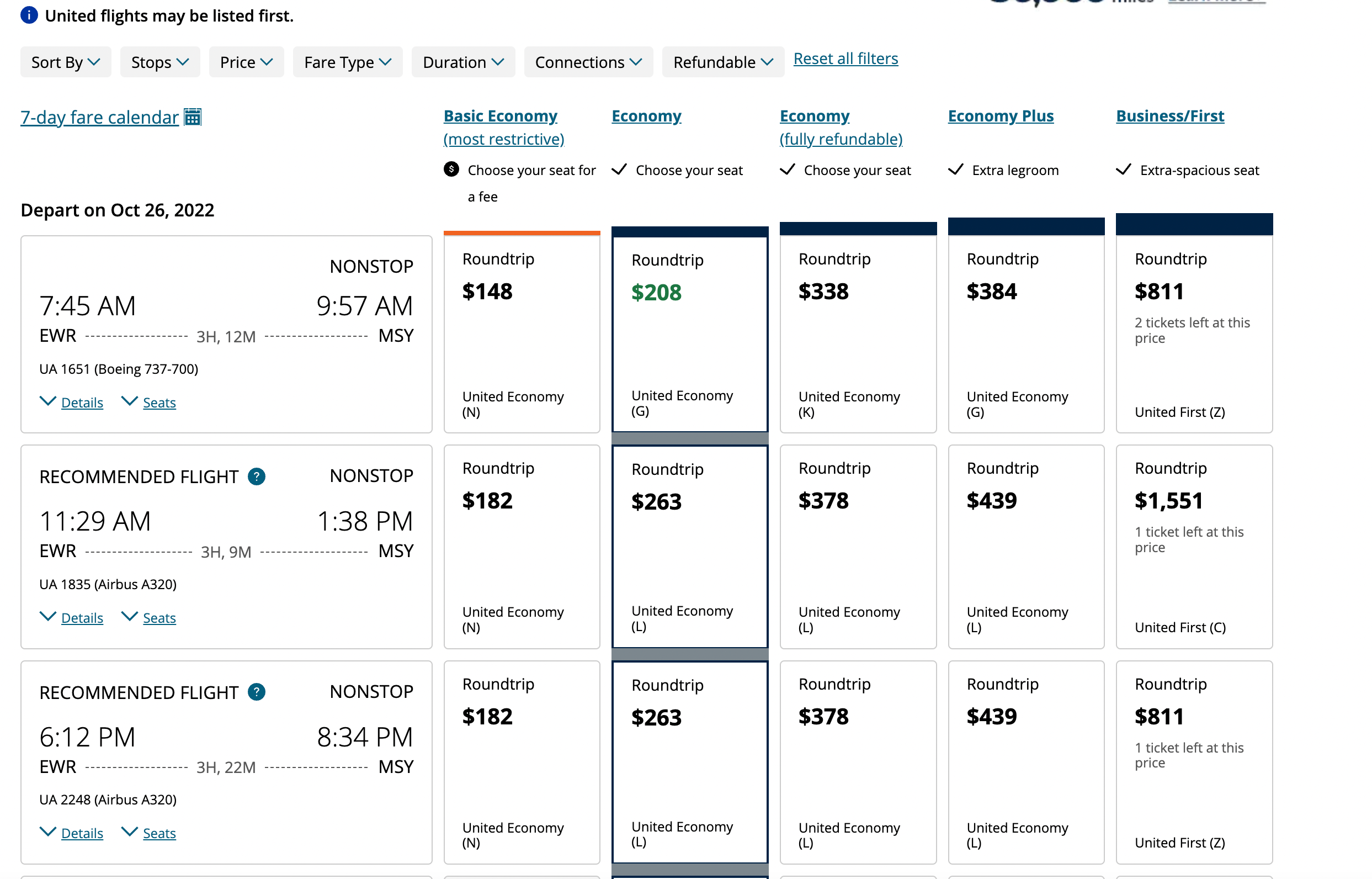The height and width of the screenshot is (879, 1372).
Task: Click the dollar fee icon under Basic Economy
Action: click(x=451, y=170)
